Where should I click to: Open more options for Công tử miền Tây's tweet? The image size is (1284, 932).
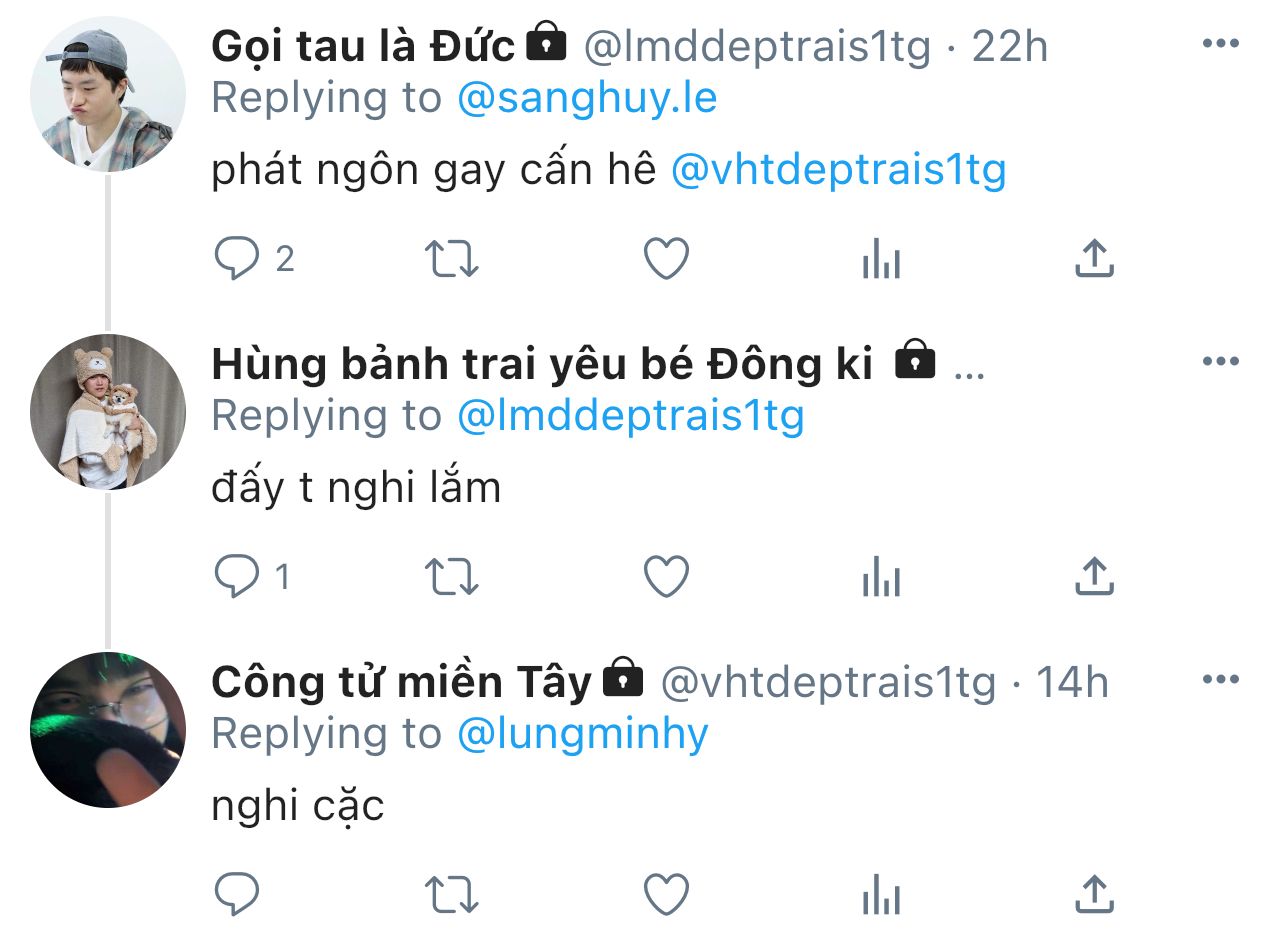[x=1221, y=680]
